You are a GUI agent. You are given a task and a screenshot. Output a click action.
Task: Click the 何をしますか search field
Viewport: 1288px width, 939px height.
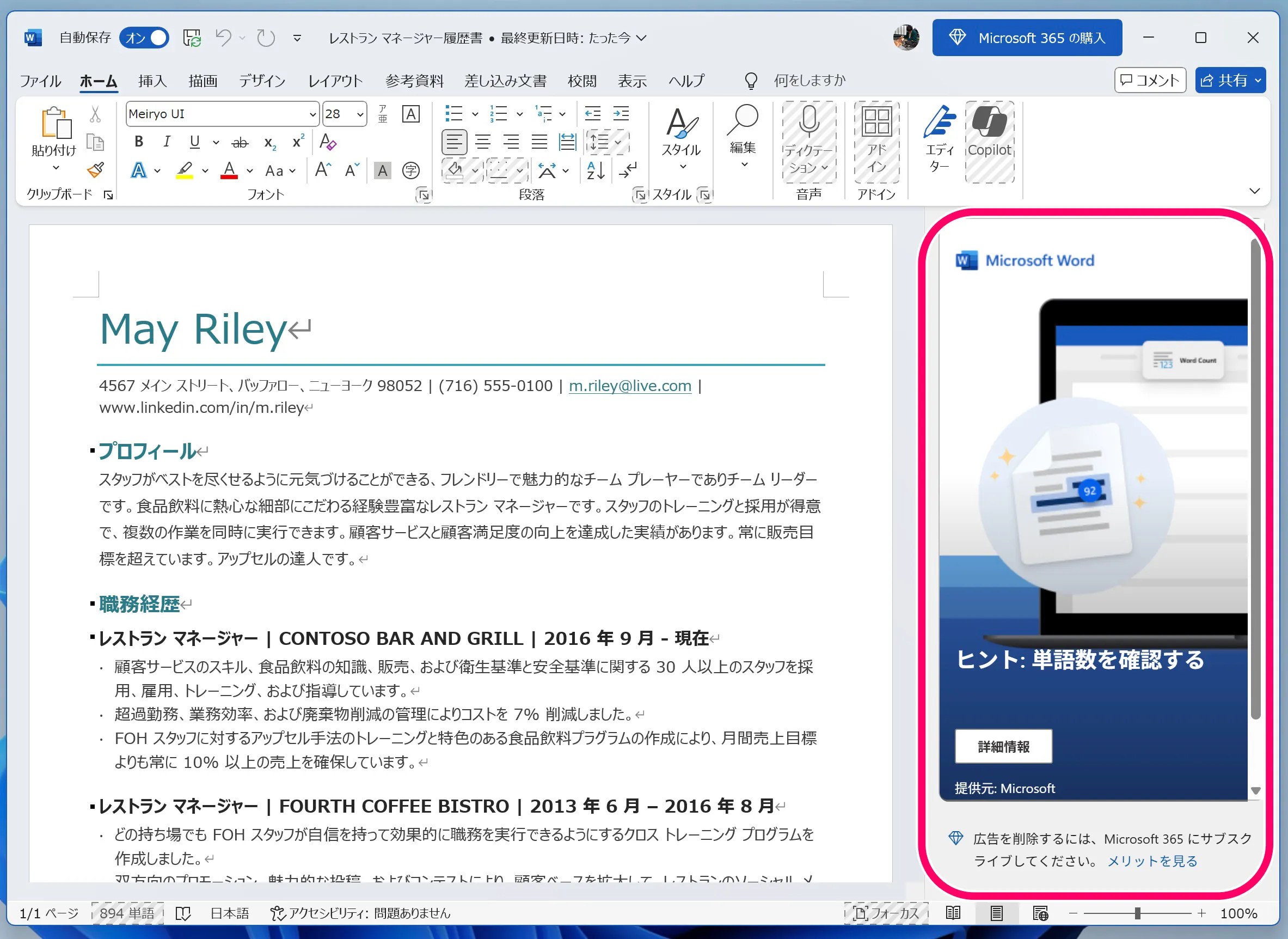(x=809, y=81)
